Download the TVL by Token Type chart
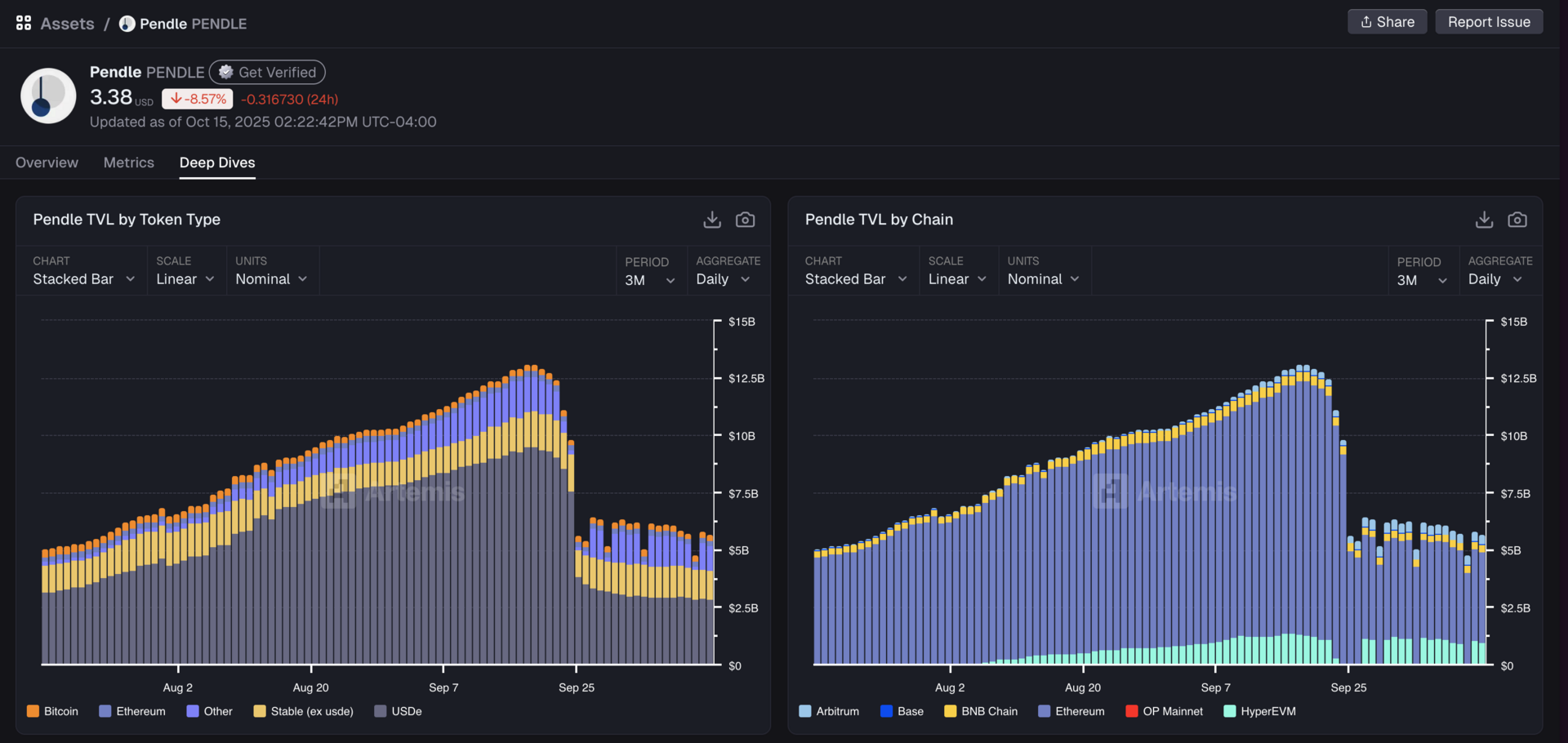 (712, 220)
